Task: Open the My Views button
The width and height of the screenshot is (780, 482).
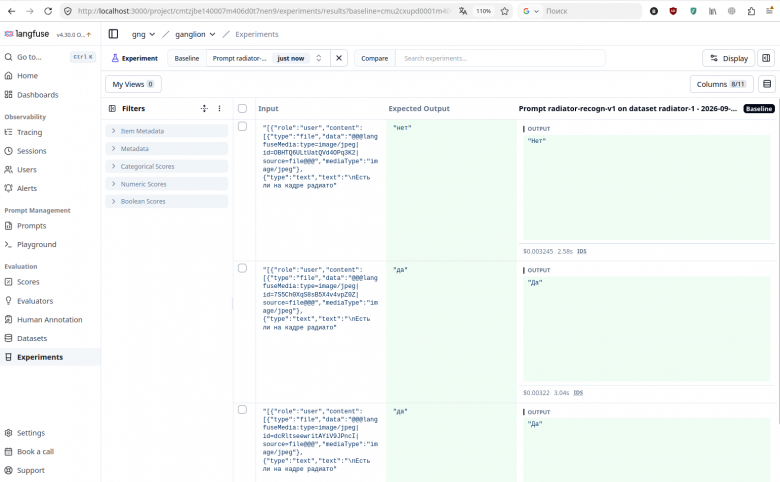Action: pyautogui.click(x=133, y=84)
